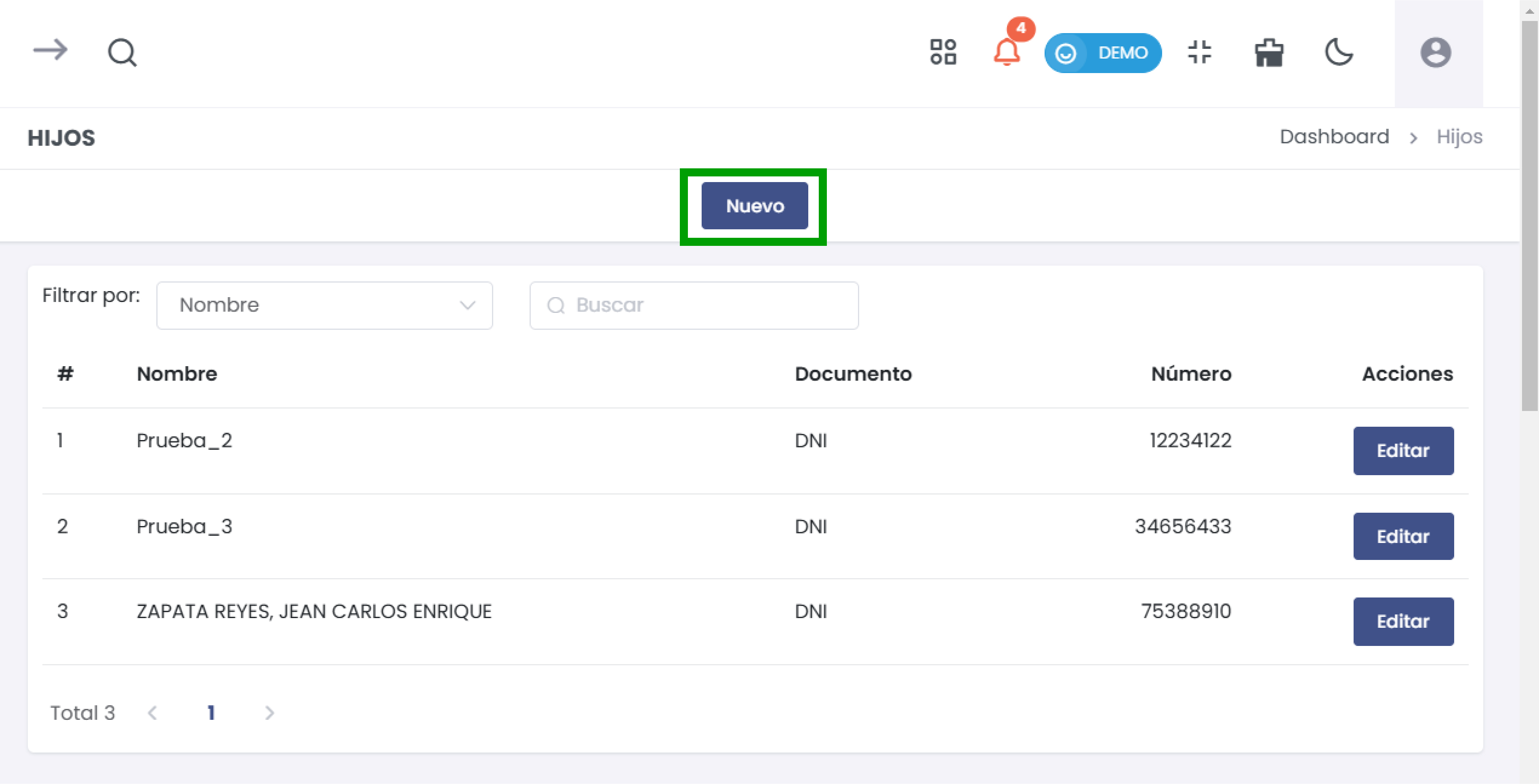Open the notifications bell icon
Screen dimensions: 1539x784
[x=1007, y=52]
